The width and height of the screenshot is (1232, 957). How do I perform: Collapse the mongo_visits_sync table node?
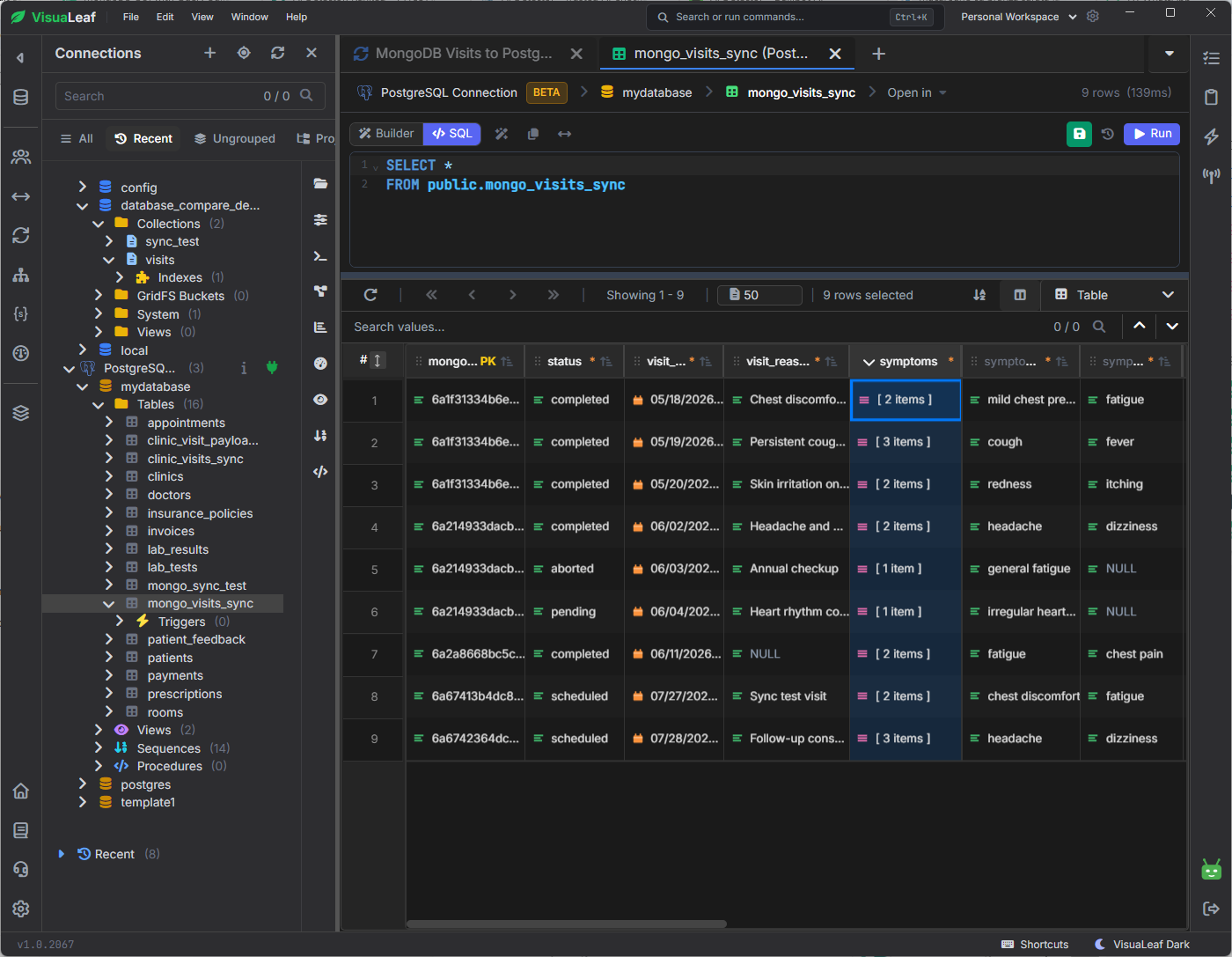coord(109,604)
